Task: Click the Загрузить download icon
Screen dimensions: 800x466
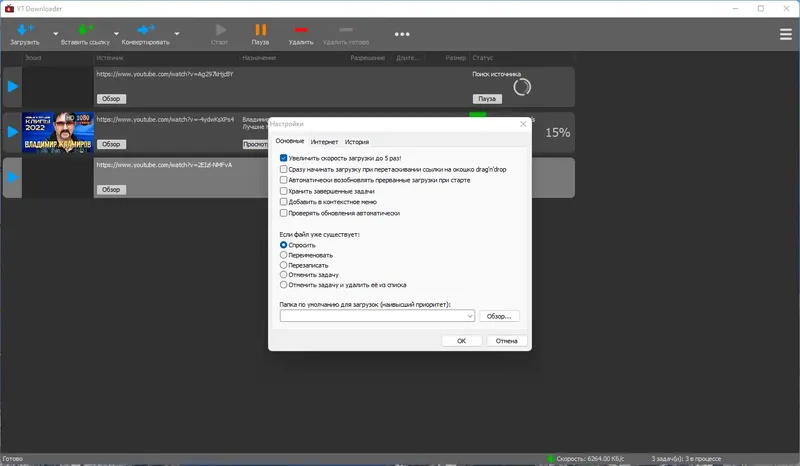Action: (24, 30)
